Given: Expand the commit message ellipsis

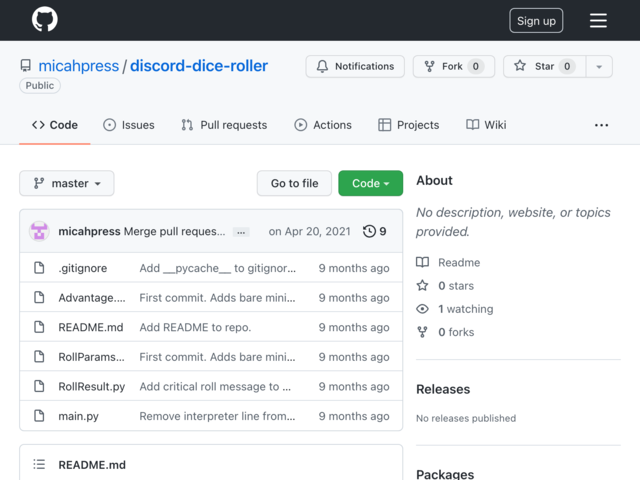Looking at the screenshot, I should click(x=241, y=232).
